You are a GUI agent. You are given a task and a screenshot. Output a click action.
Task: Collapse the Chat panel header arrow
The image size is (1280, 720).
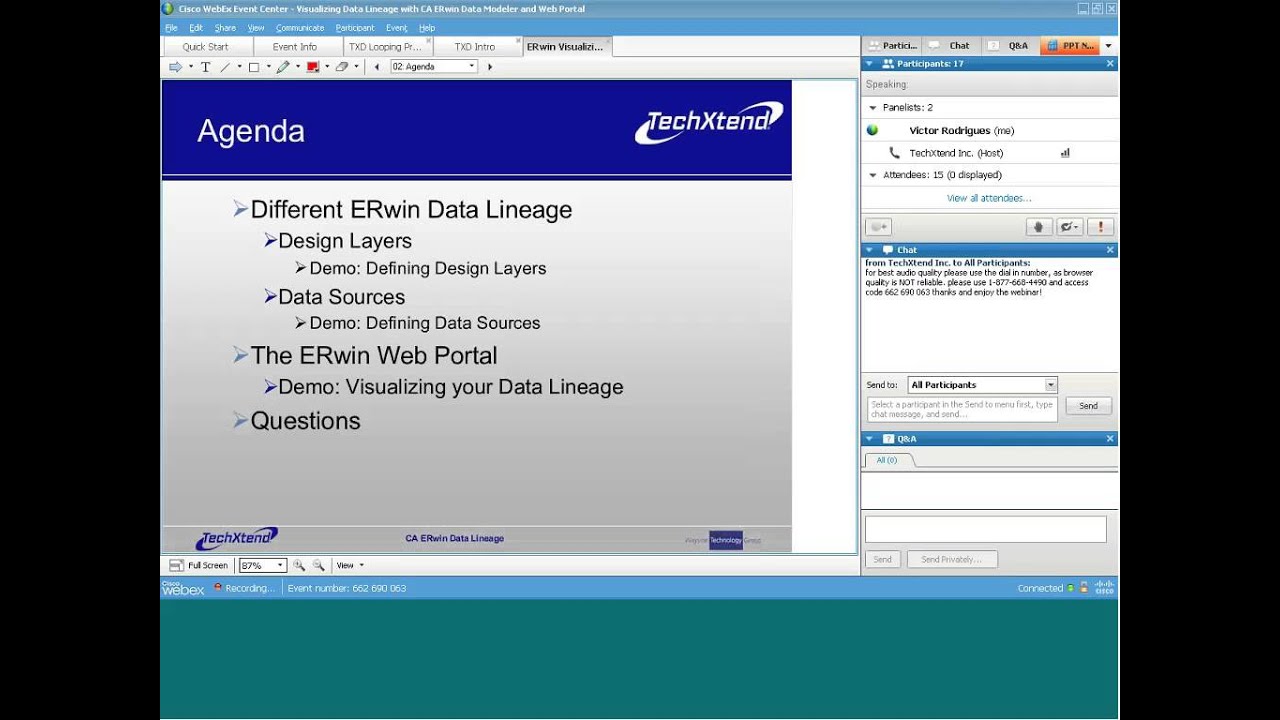870,250
